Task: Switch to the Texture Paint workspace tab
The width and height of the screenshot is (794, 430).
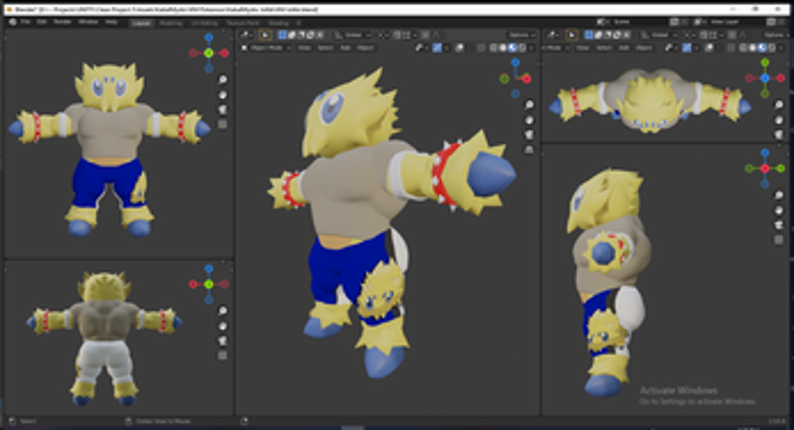Action: point(243,23)
